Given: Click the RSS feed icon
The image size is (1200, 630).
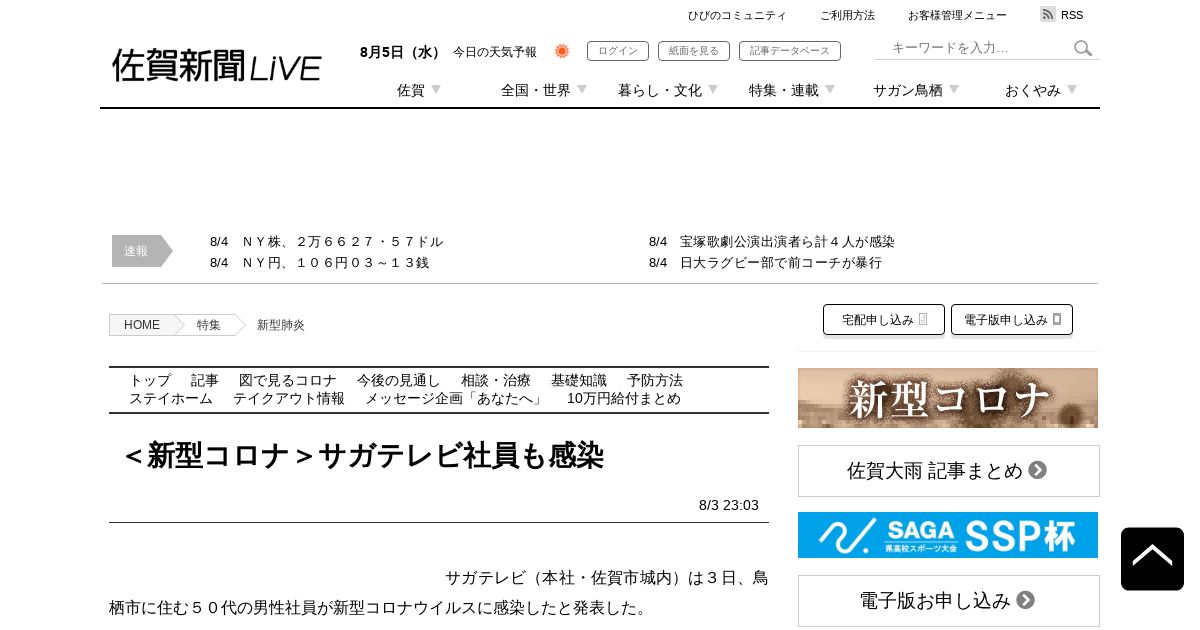Looking at the screenshot, I should pyautogui.click(x=1048, y=14).
